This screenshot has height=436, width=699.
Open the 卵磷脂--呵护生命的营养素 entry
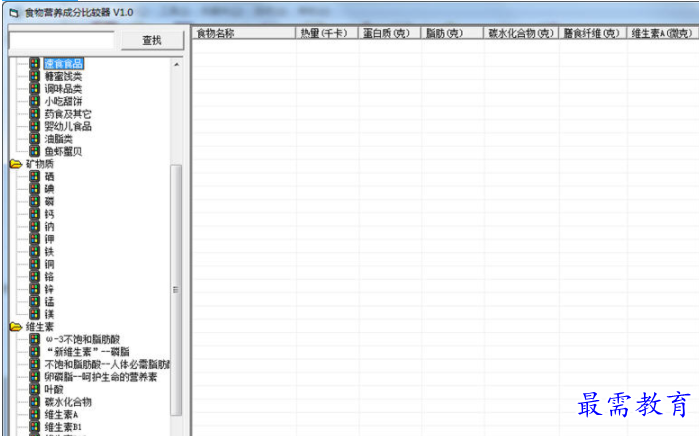coord(101,377)
